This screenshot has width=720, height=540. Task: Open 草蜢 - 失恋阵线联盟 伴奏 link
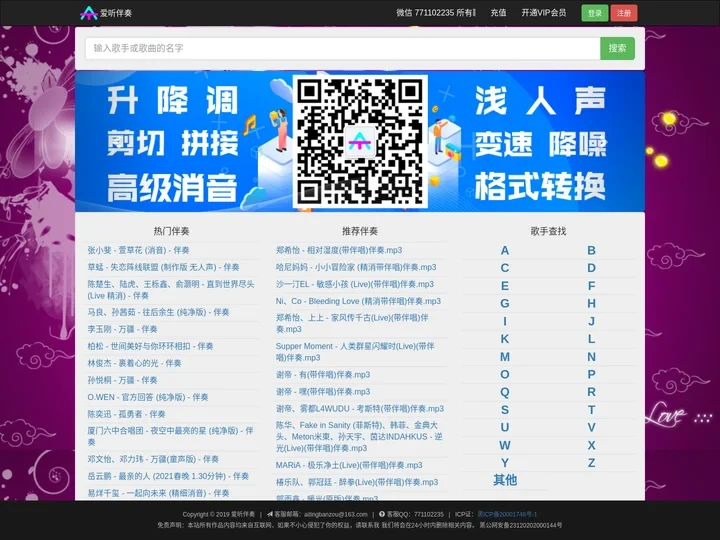tap(163, 267)
